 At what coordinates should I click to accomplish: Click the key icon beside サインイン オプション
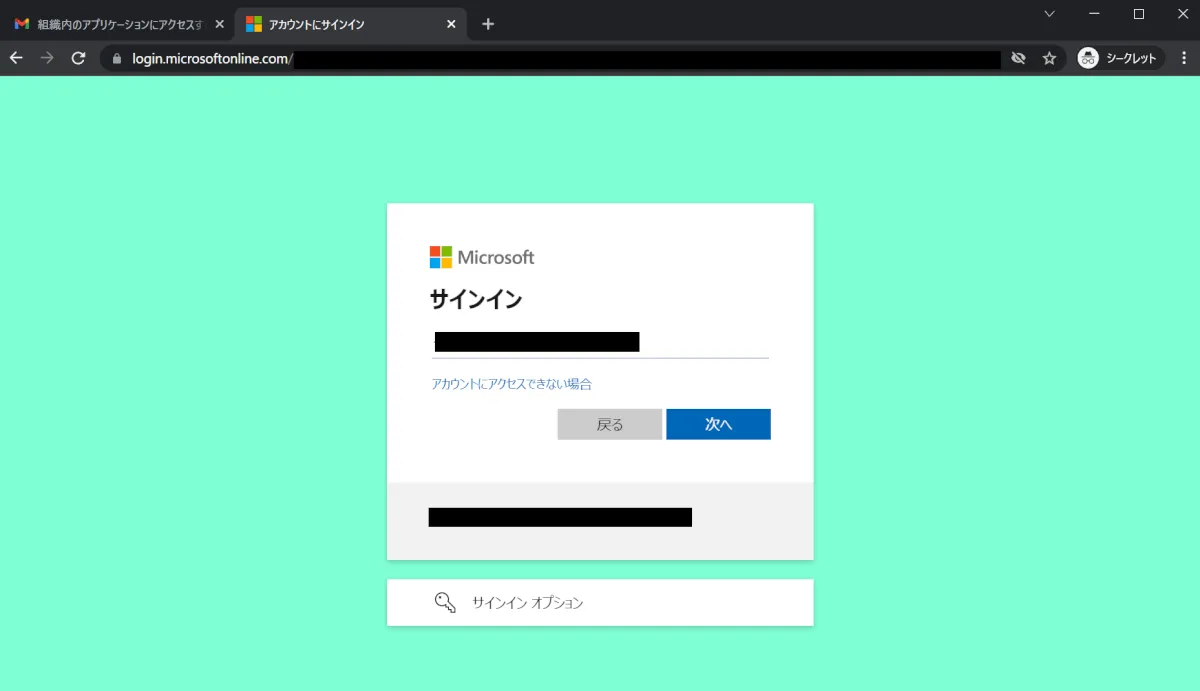pos(445,603)
